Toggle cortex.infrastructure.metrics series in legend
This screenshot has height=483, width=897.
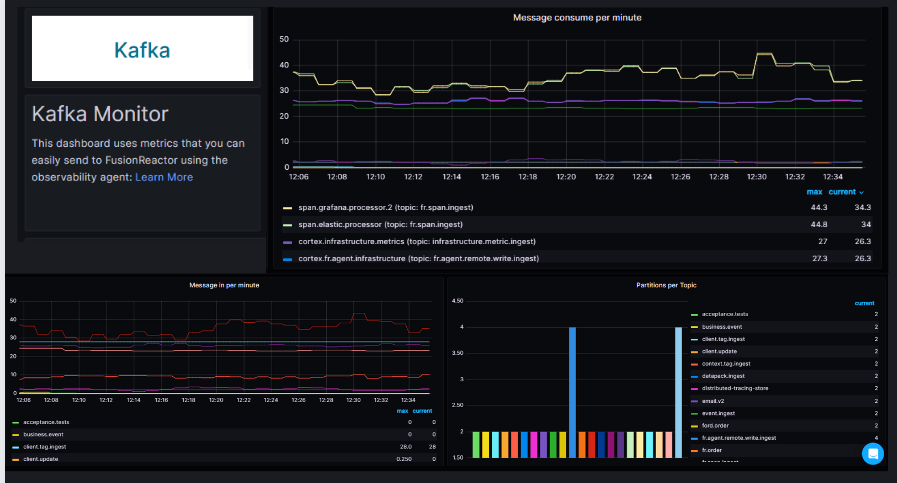coord(417,242)
